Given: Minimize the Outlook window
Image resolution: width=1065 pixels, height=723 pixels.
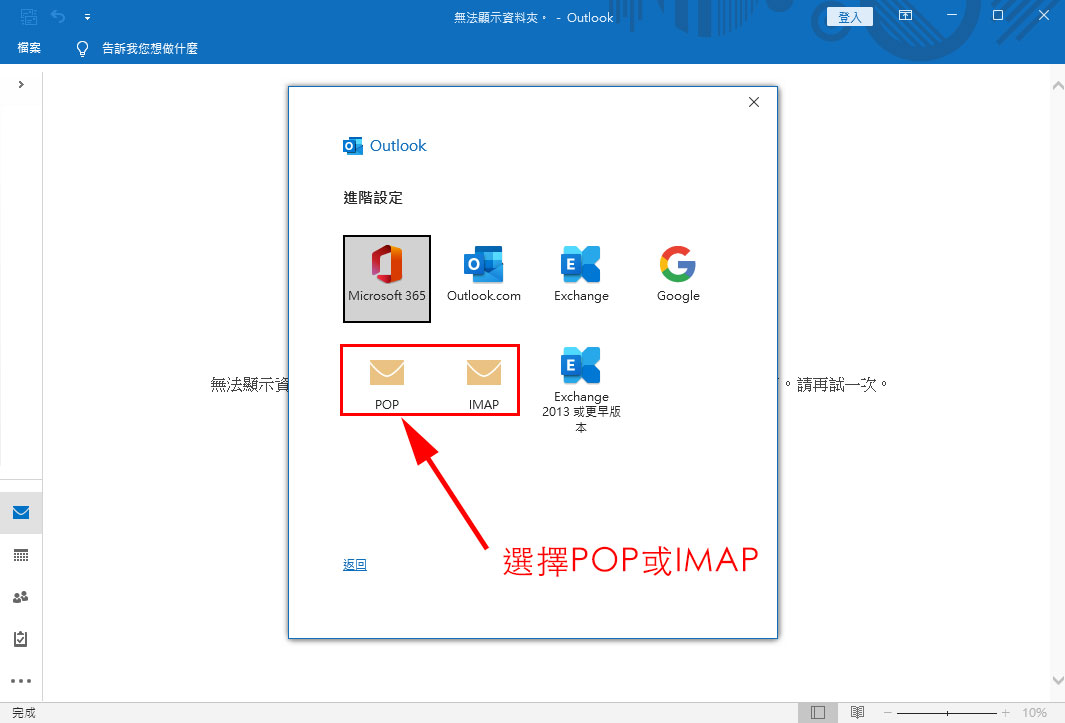Looking at the screenshot, I should 952,15.
